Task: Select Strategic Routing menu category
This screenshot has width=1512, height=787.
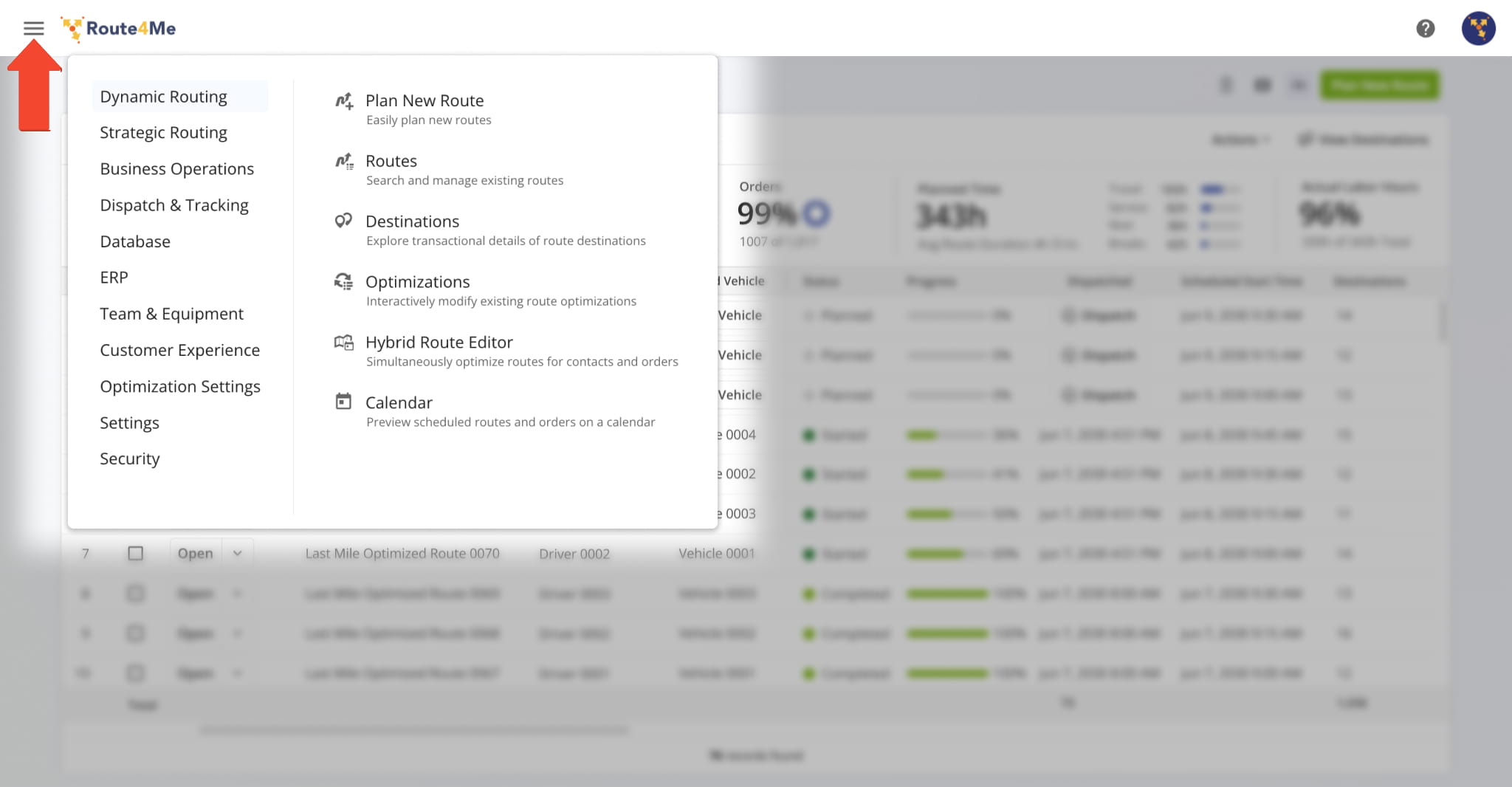Action: 163,133
